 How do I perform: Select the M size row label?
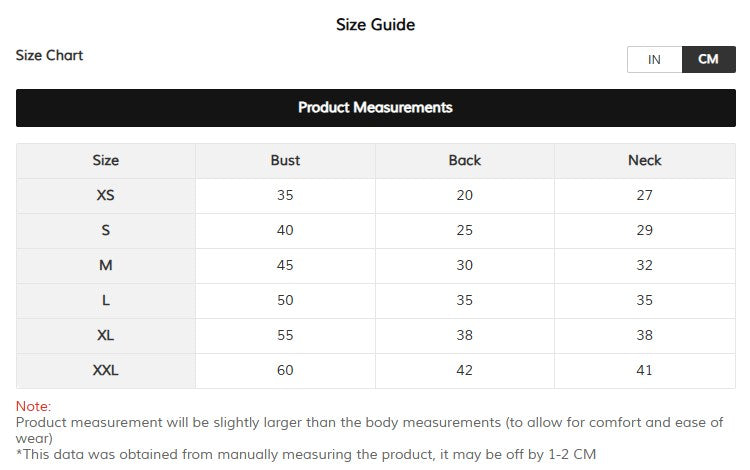pyautogui.click(x=106, y=265)
